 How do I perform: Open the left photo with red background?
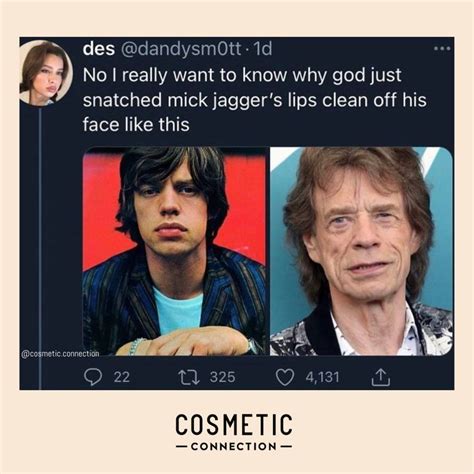click(175, 251)
